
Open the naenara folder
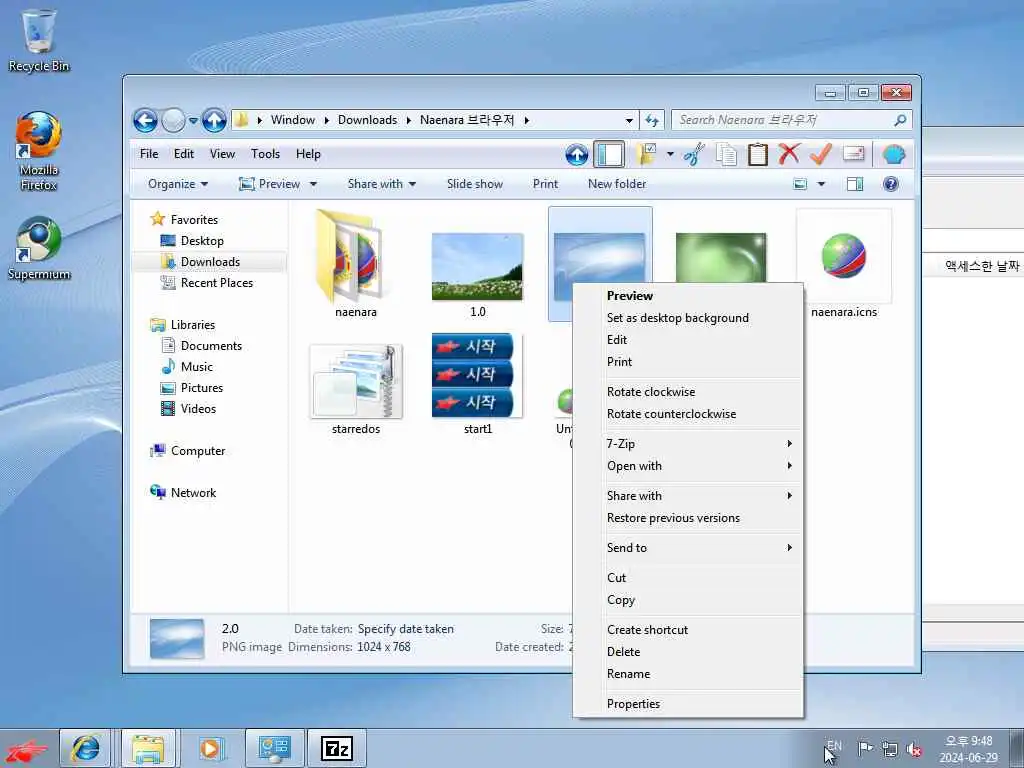(x=356, y=264)
